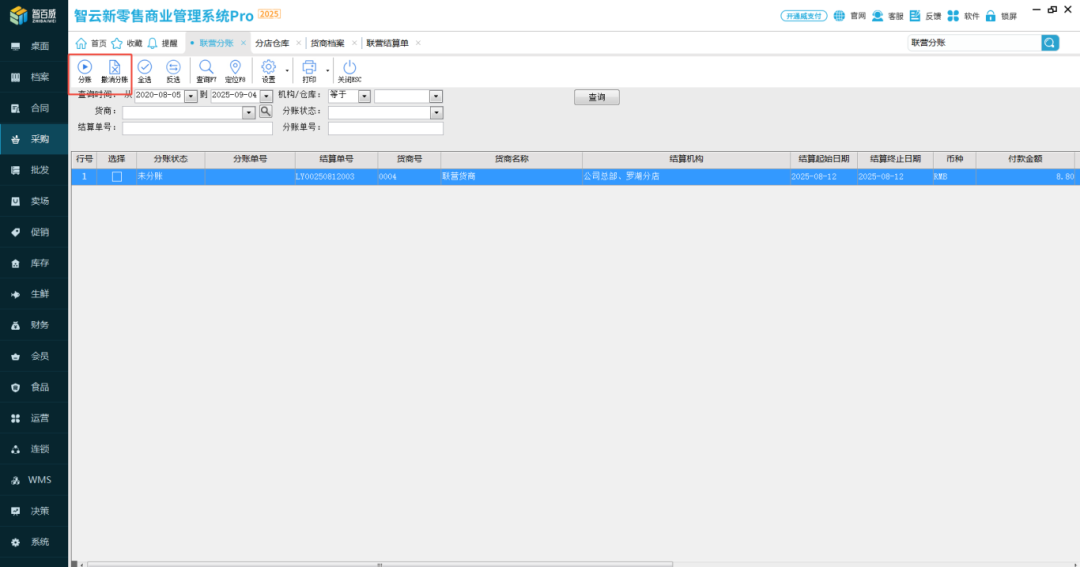Image resolution: width=1080 pixels, height=567 pixels.
Task: Switch to the 分店仓库 tab
Action: 272,43
